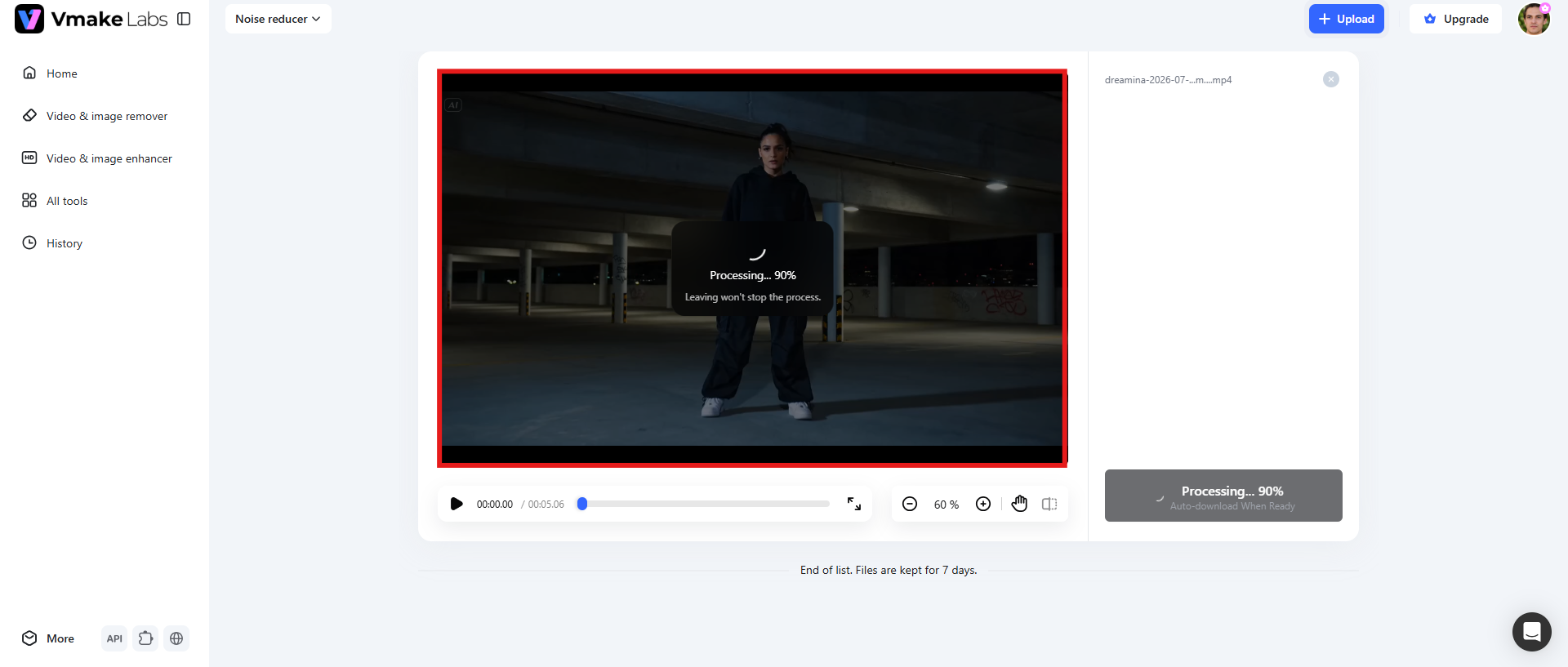Click the Upload button

click(x=1346, y=19)
